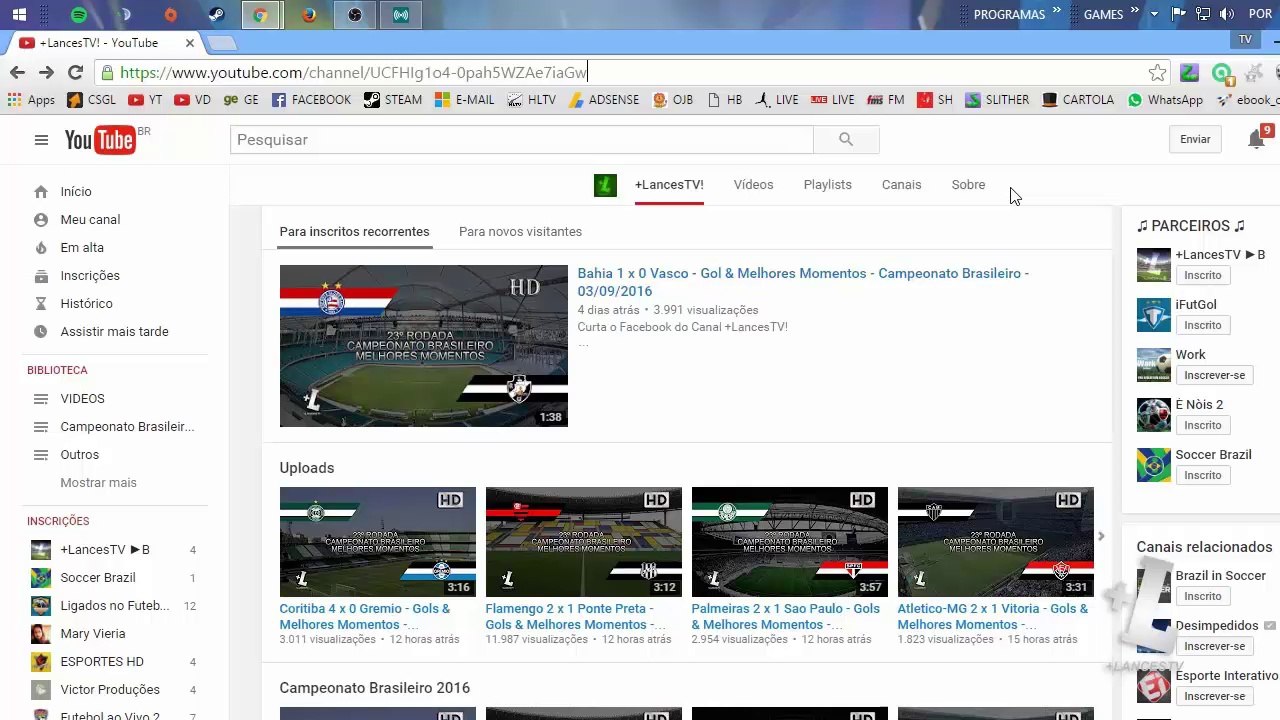Open the SLITHER bookmark
This screenshot has width=1280, height=720.
click(997, 100)
